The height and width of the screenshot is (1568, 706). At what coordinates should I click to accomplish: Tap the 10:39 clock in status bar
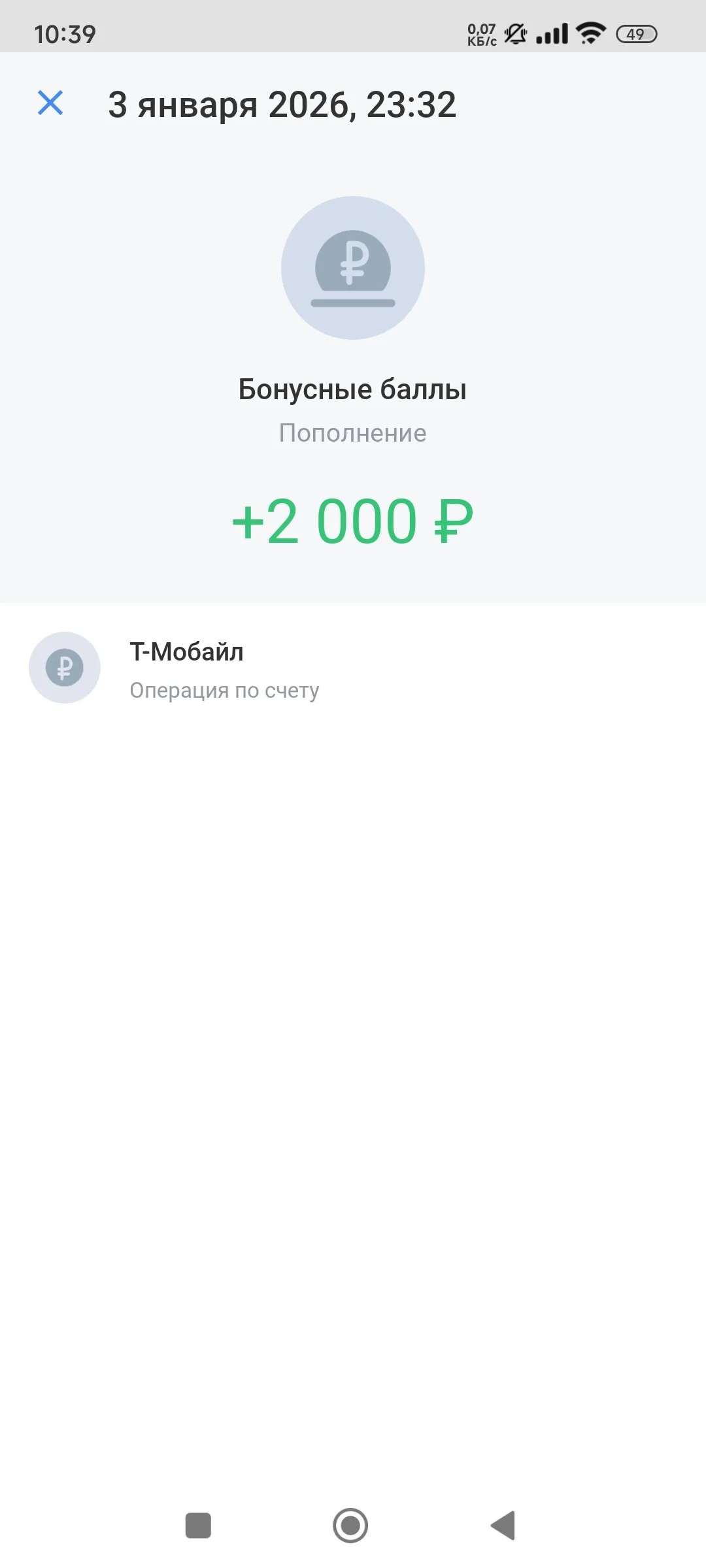click(x=65, y=34)
